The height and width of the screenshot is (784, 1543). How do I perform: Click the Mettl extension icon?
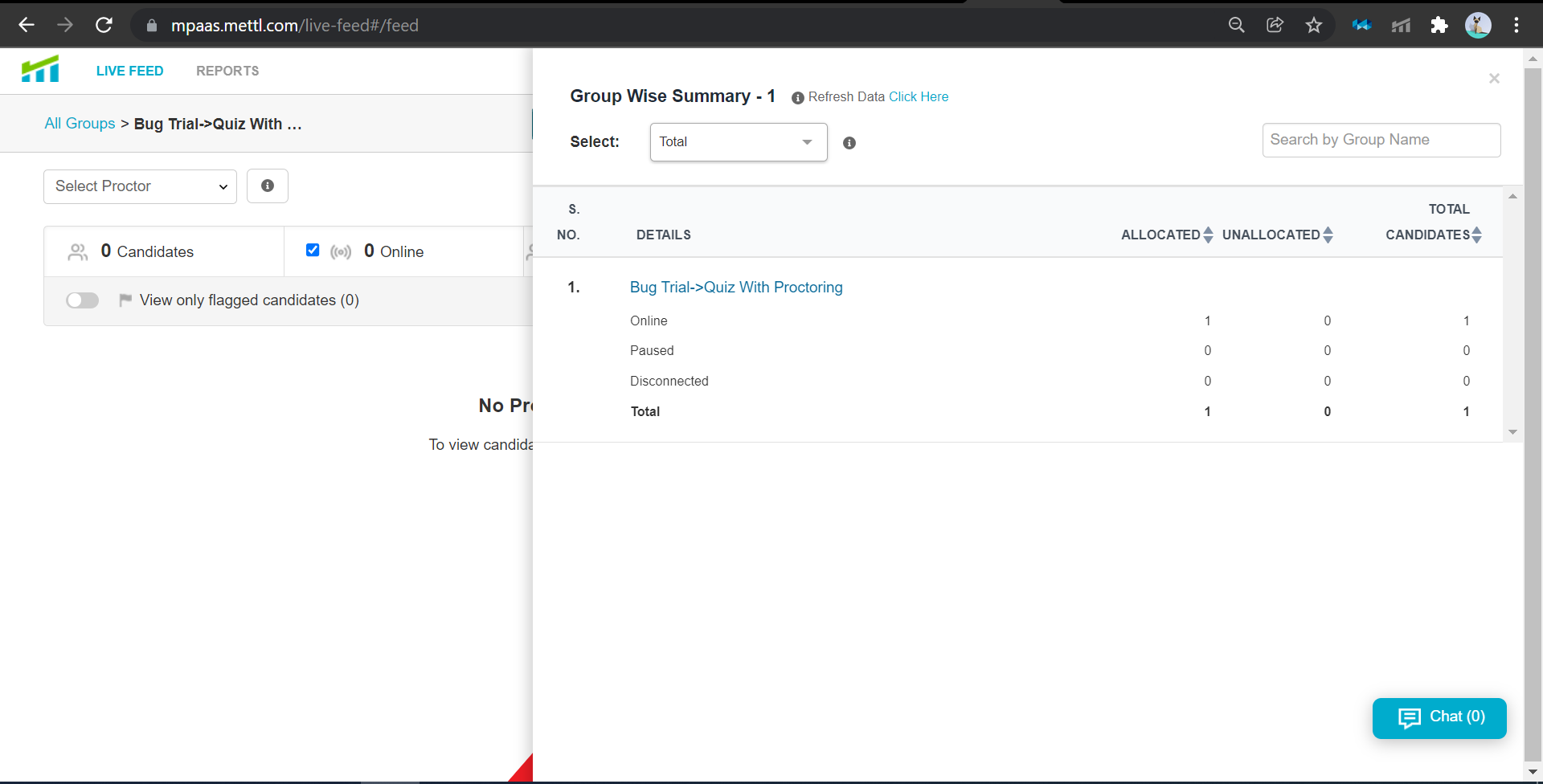click(x=1401, y=25)
